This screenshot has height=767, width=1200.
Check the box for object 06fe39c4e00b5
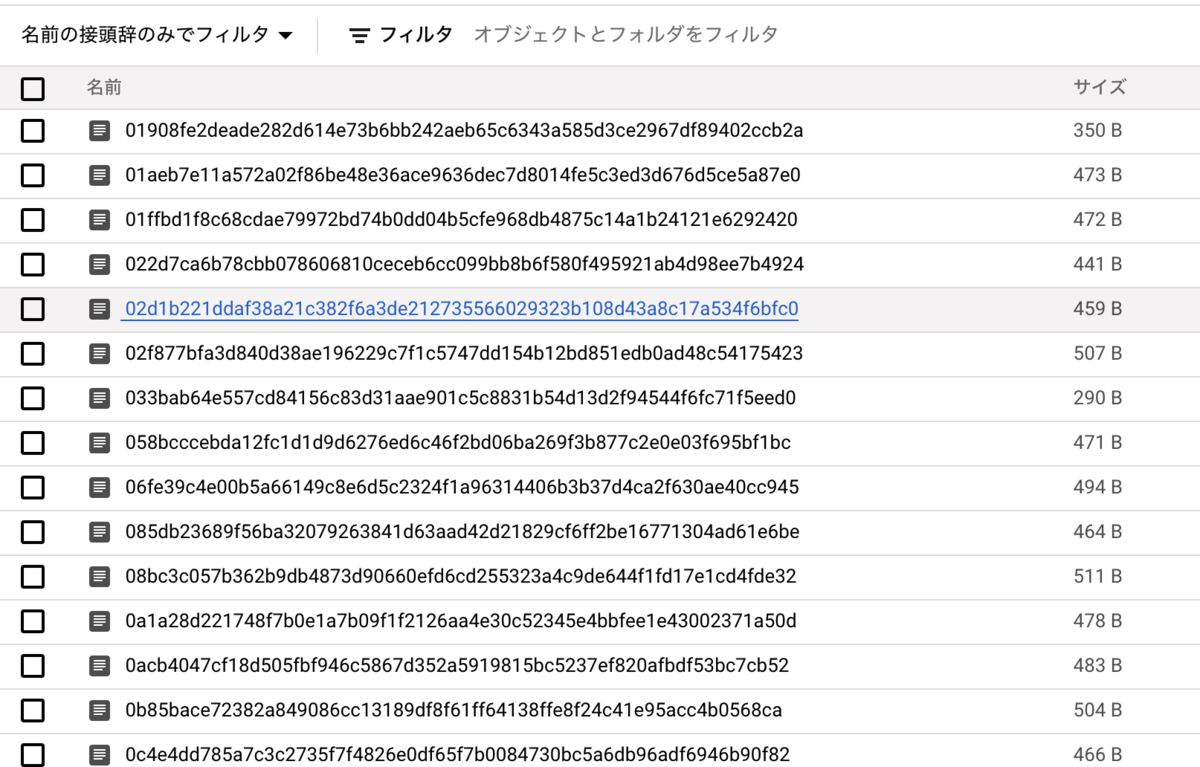tap(33, 487)
